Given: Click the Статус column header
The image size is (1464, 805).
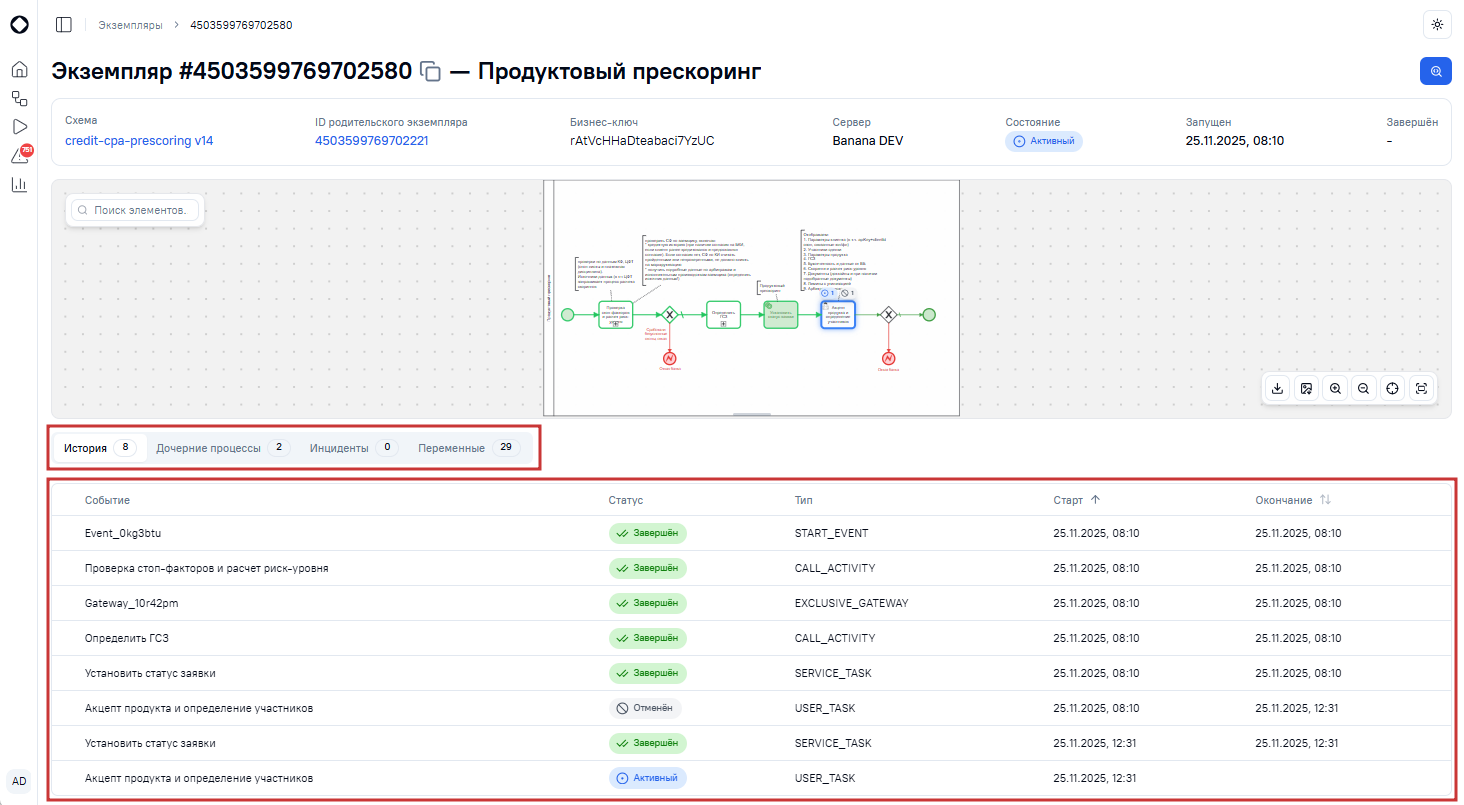Looking at the screenshot, I should click(x=626, y=500).
